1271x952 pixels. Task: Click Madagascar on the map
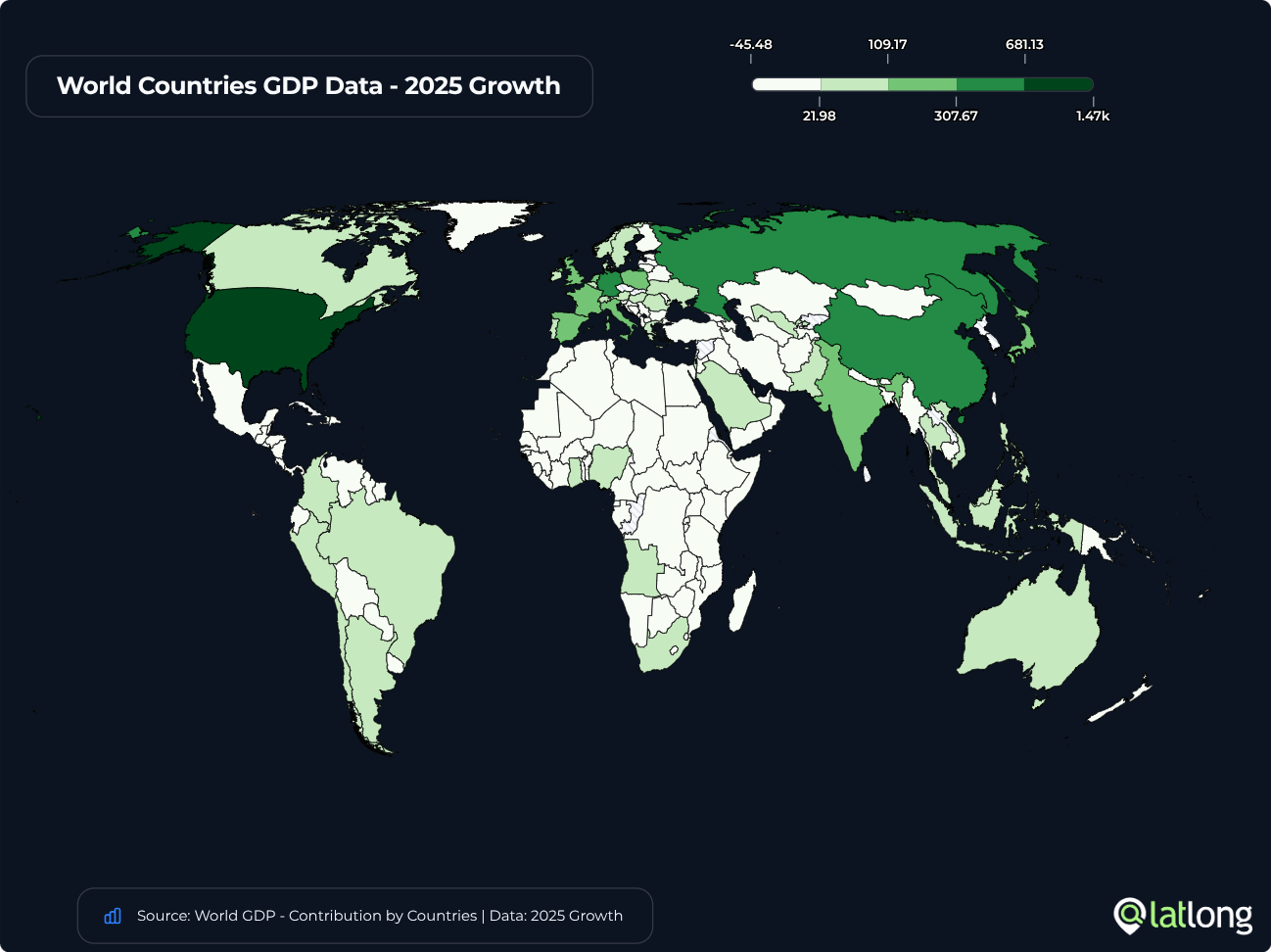pos(742,601)
